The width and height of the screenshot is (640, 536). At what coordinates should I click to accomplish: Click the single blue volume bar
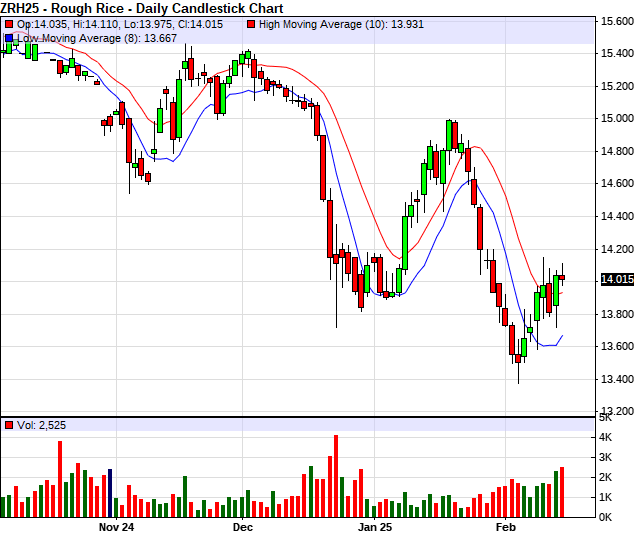[110, 492]
